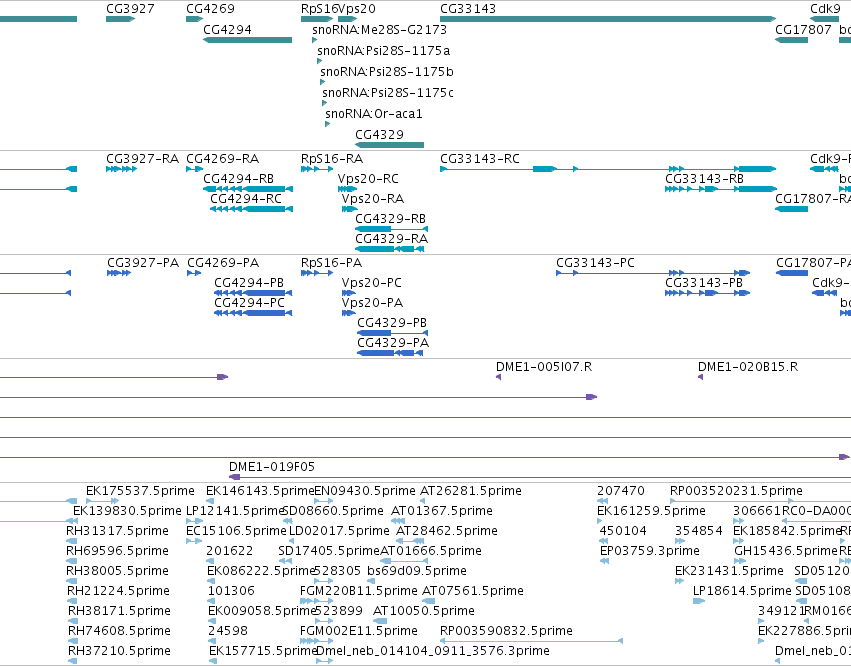Click the CG4294 gene bar
The image size is (851, 666).
(247, 40)
